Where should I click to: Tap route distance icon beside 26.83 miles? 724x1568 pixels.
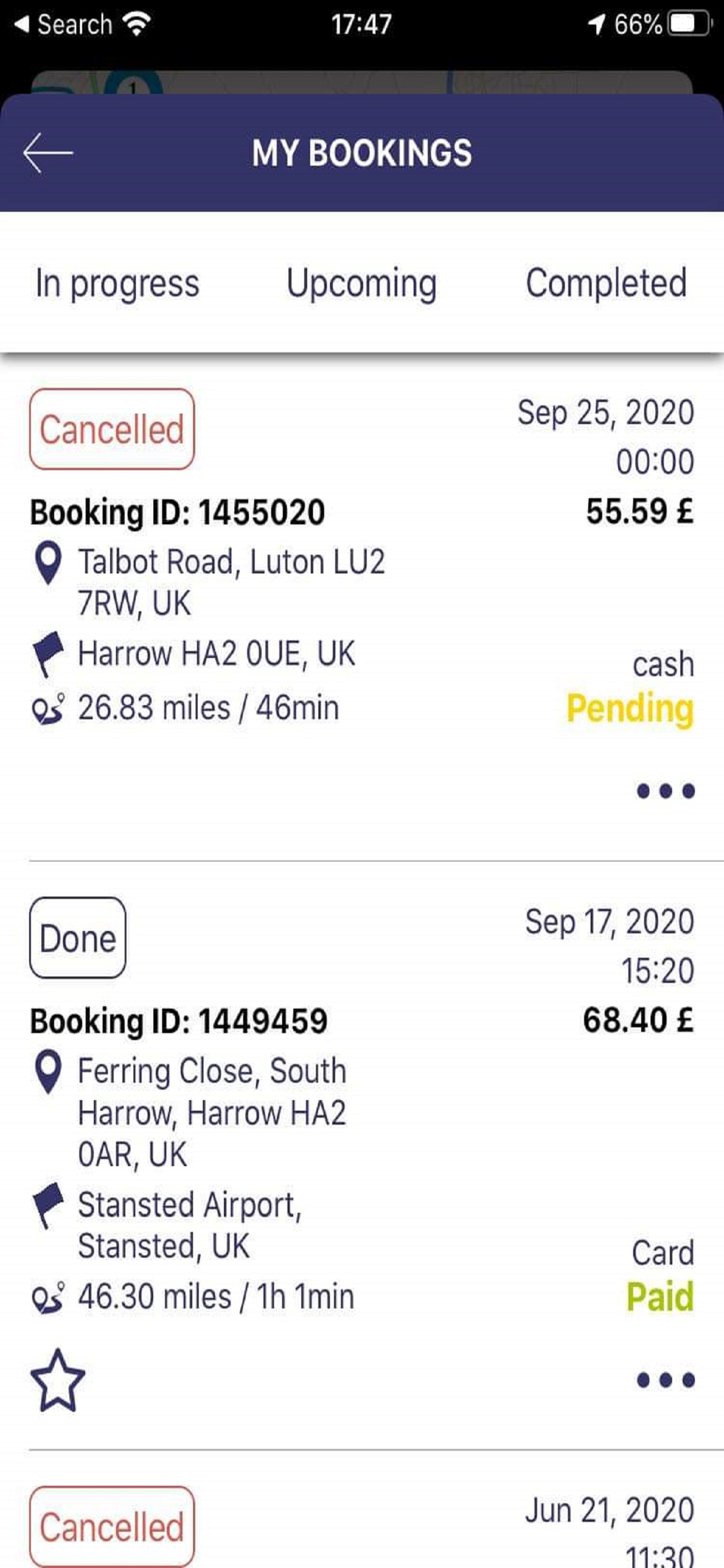pyautogui.click(x=48, y=709)
